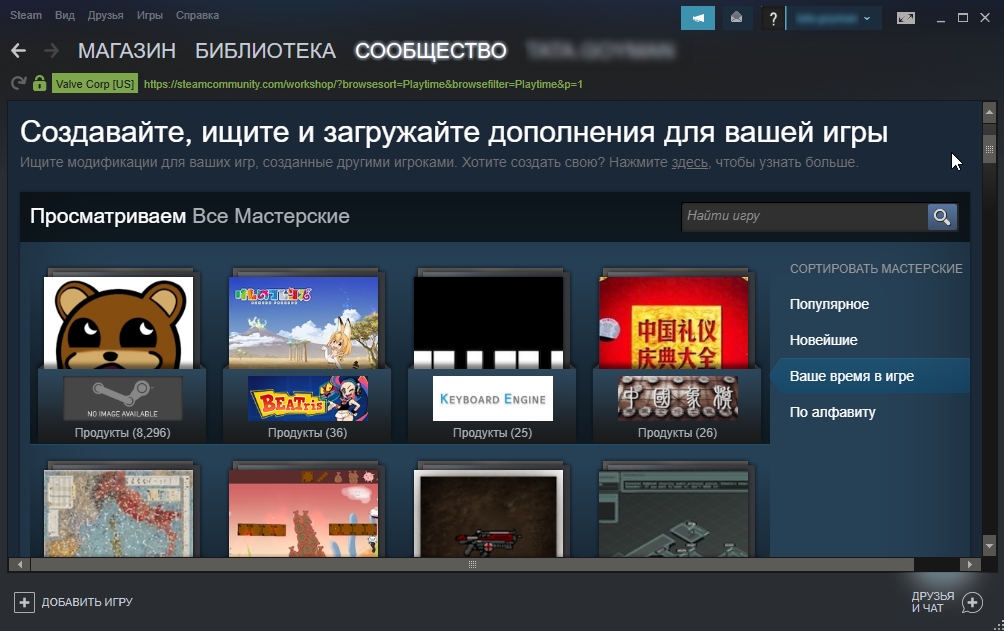Viewport: 1004px width, 631px height.
Task: Click the vertical scrollbar down arrow
Action: (x=989, y=546)
